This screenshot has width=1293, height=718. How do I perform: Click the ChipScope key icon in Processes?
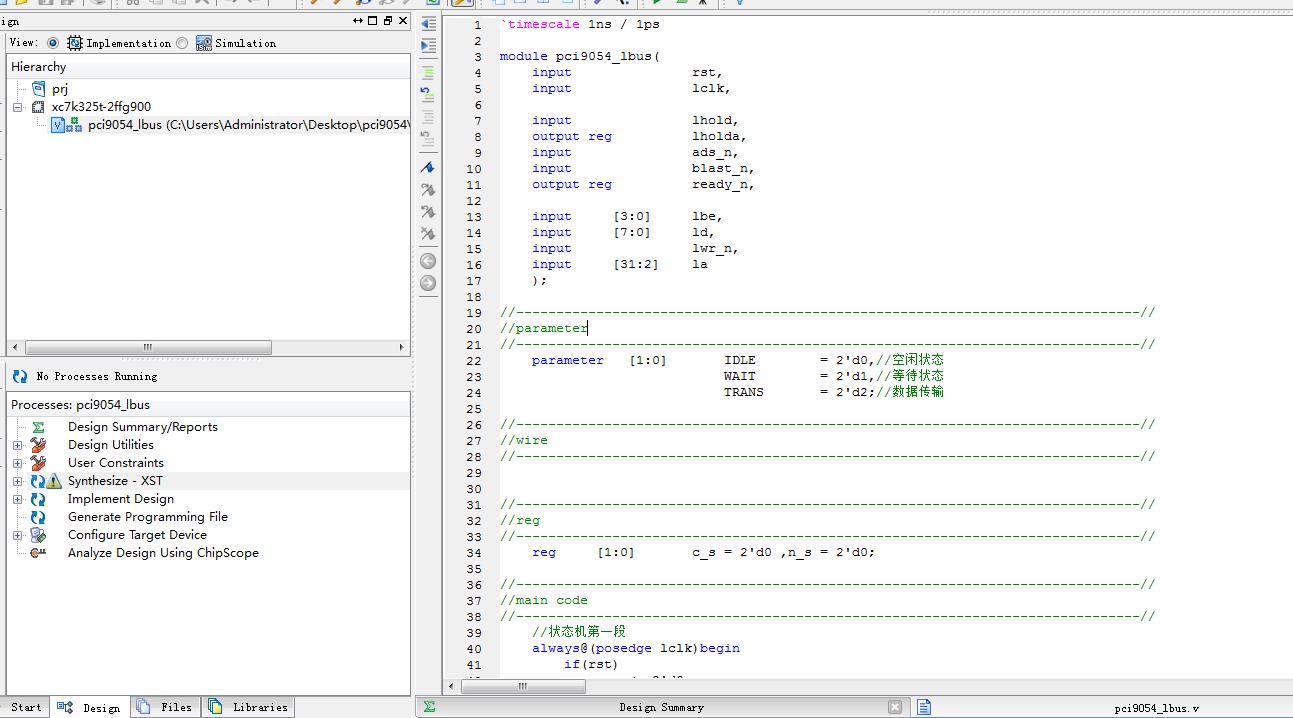(x=38, y=553)
